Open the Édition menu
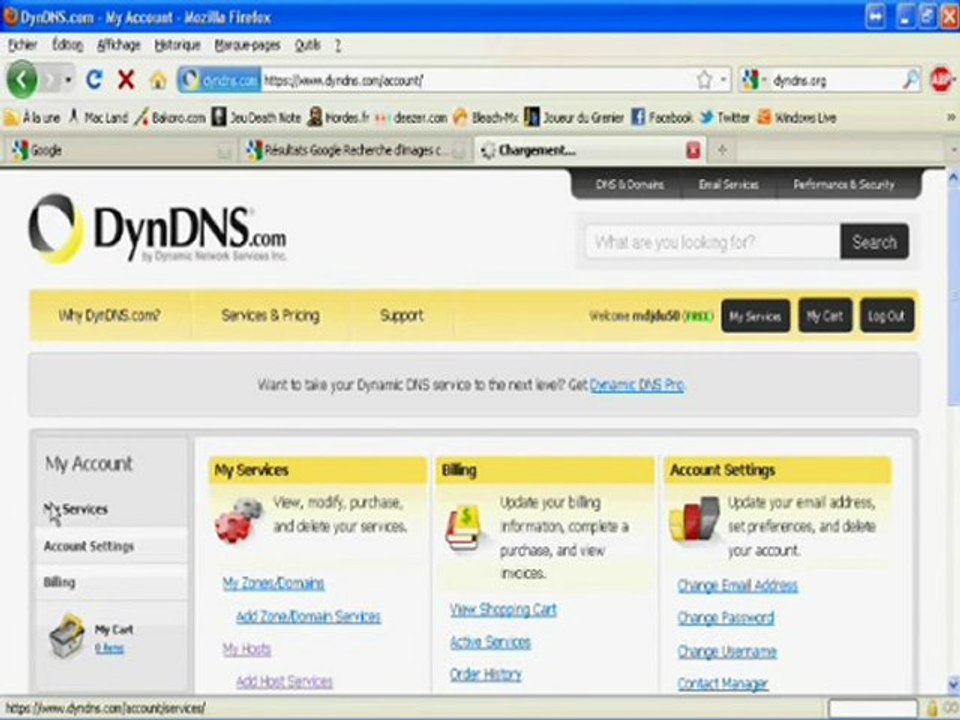The width and height of the screenshot is (960, 720). tap(67, 45)
